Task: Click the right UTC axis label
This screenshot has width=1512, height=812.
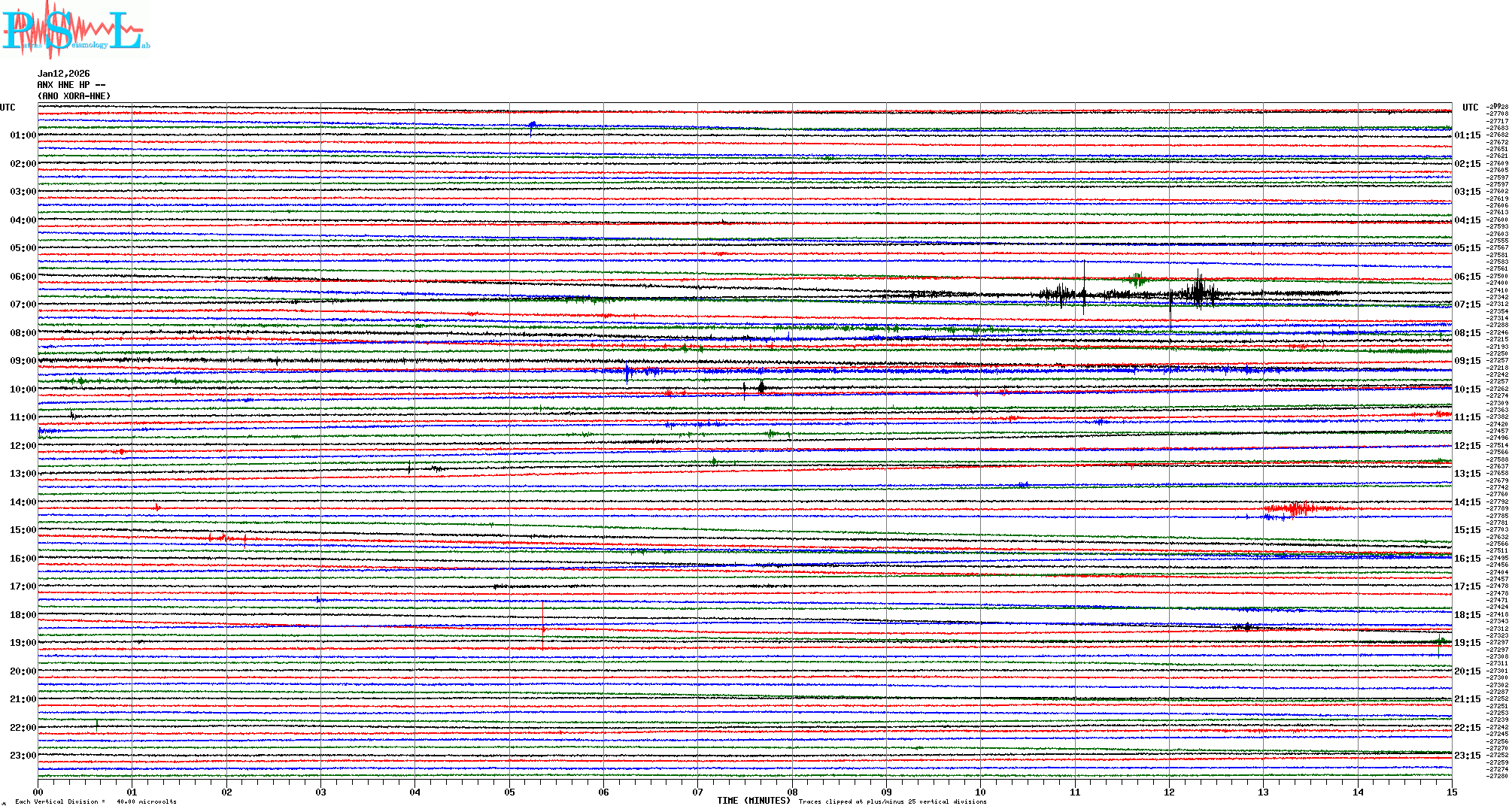Action: (x=1470, y=108)
